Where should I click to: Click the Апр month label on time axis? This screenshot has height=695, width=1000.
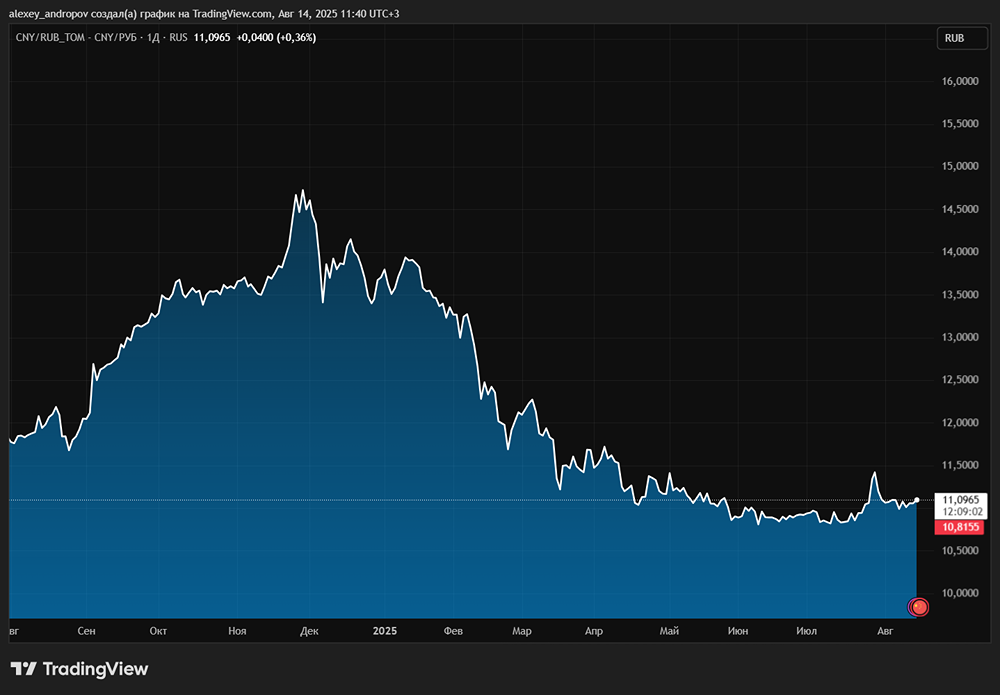point(594,631)
